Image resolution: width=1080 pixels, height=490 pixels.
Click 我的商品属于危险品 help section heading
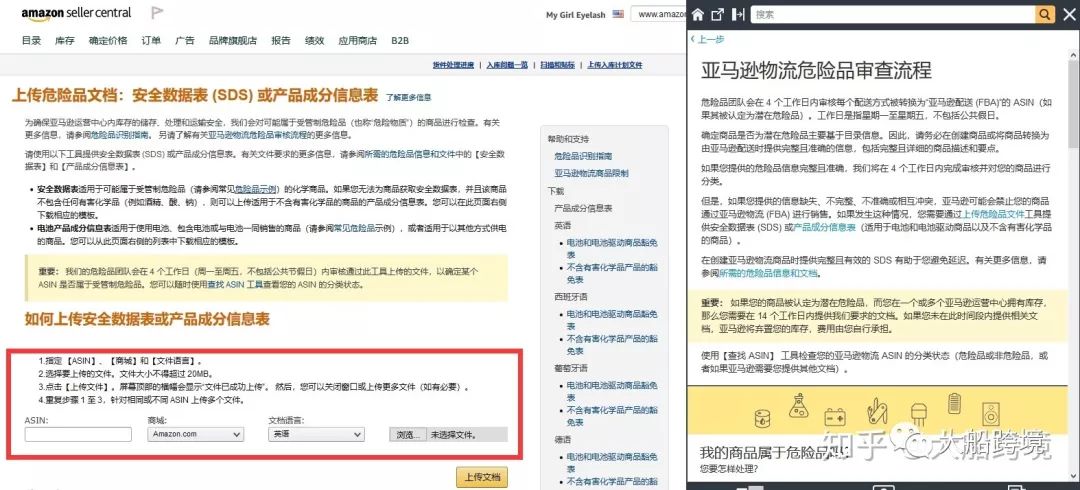(x=773, y=453)
